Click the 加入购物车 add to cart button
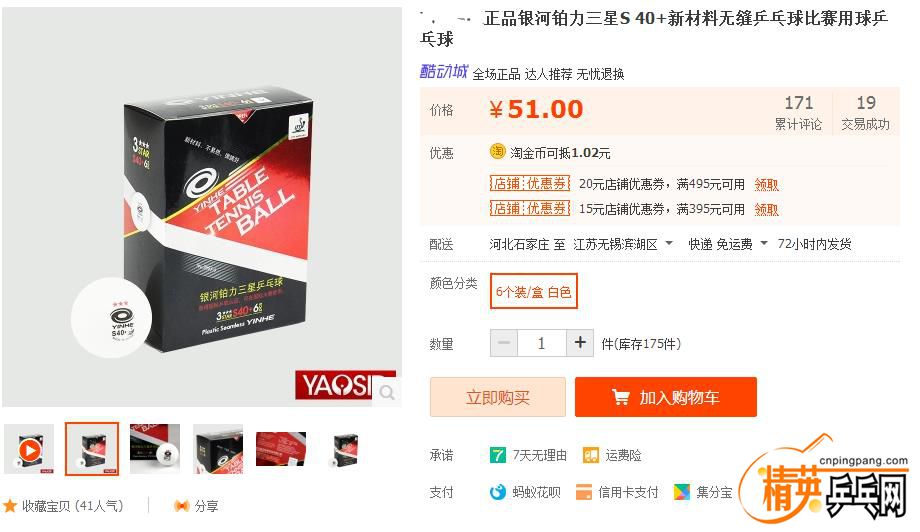 [x=666, y=397]
